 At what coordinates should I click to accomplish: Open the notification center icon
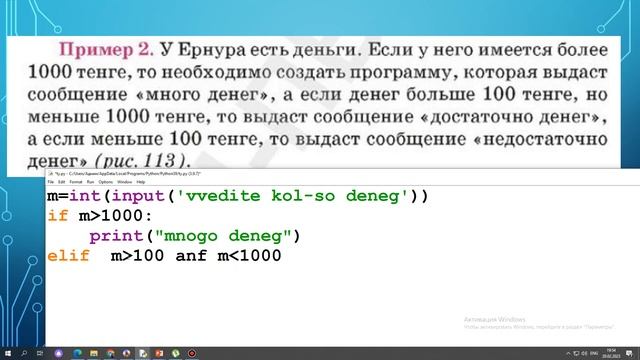pyautogui.click(x=629, y=353)
